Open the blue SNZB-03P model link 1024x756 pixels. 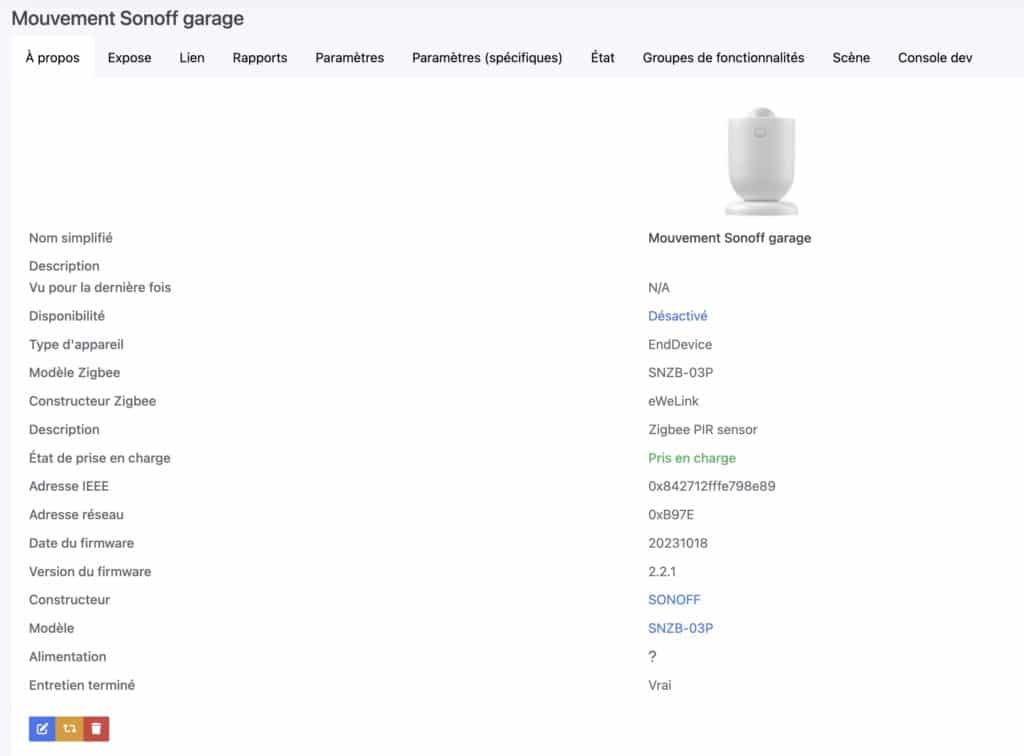click(x=680, y=628)
